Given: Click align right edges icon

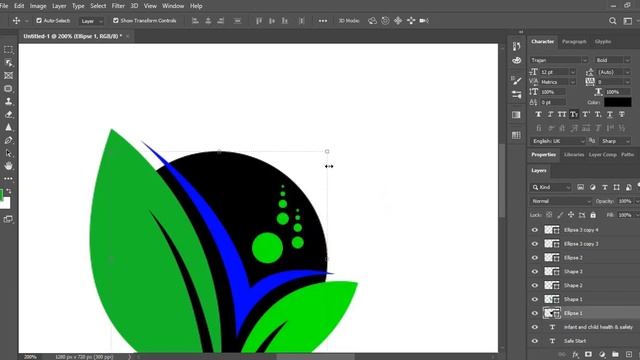Looking at the screenshot, I should tap(221, 20).
